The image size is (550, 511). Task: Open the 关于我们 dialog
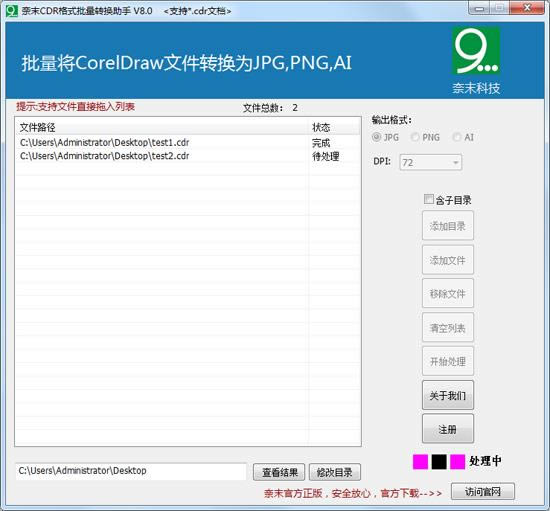448,395
